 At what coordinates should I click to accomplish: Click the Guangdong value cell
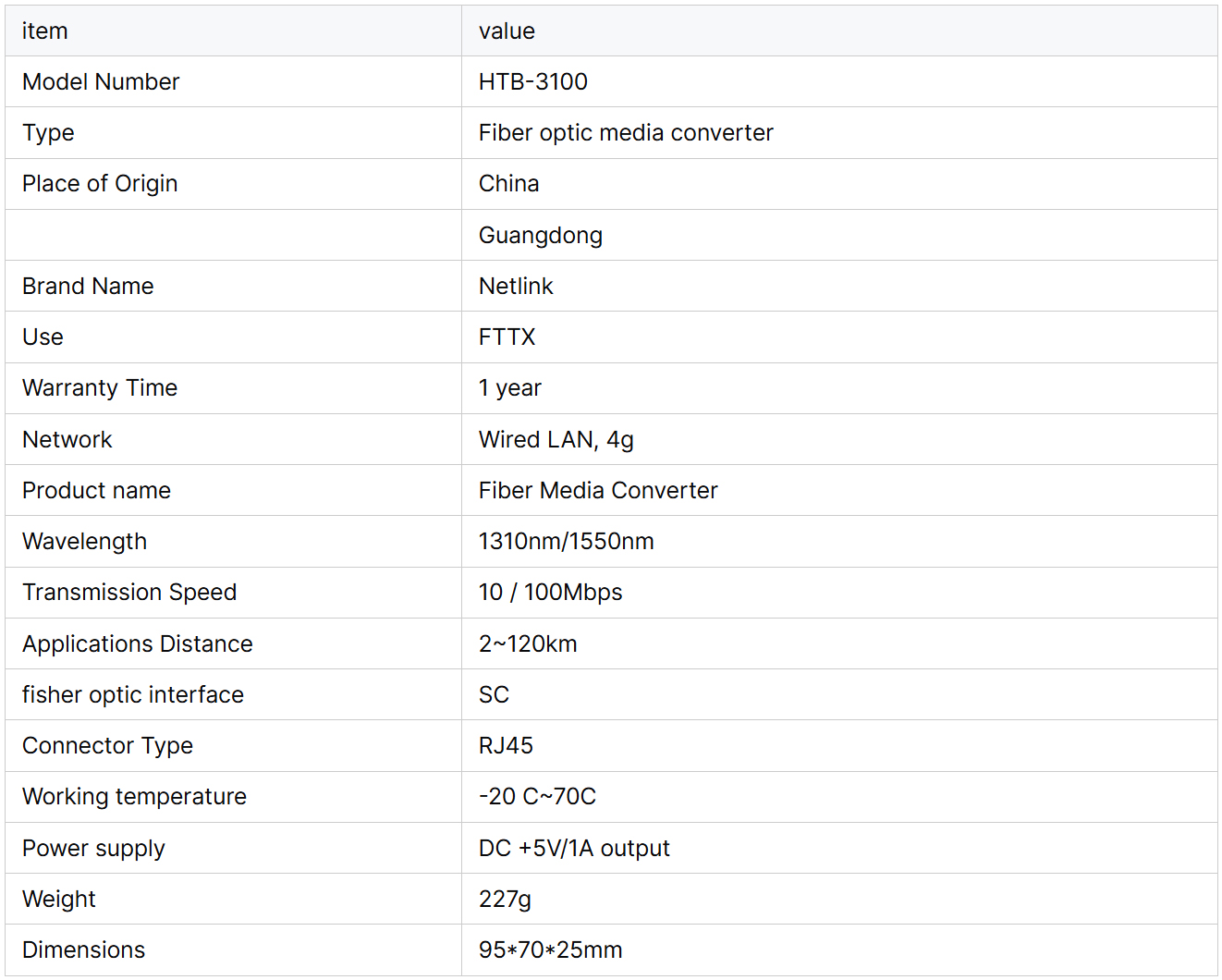[x=540, y=236]
